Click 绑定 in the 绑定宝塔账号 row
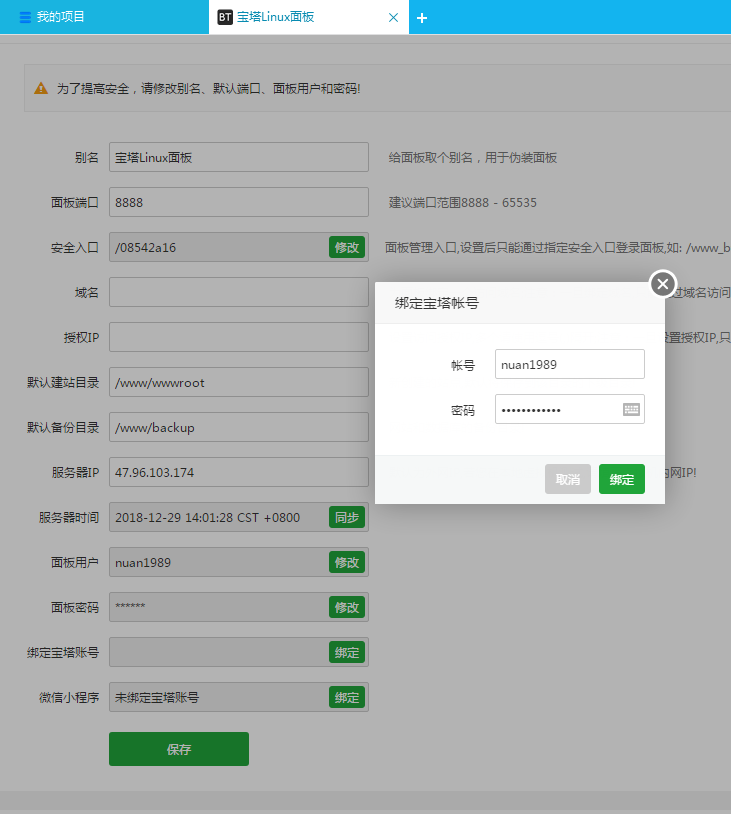Image resolution: width=731 pixels, height=814 pixels. click(347, 653)
